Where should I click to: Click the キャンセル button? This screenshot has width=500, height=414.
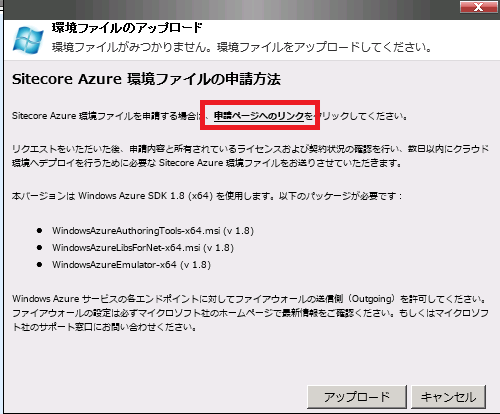click(x=448, y=397)
